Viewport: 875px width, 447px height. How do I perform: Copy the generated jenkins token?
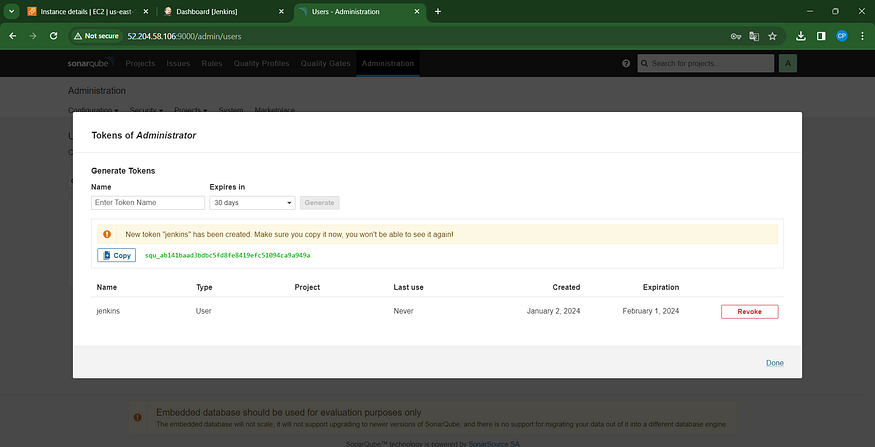point(117,255)
